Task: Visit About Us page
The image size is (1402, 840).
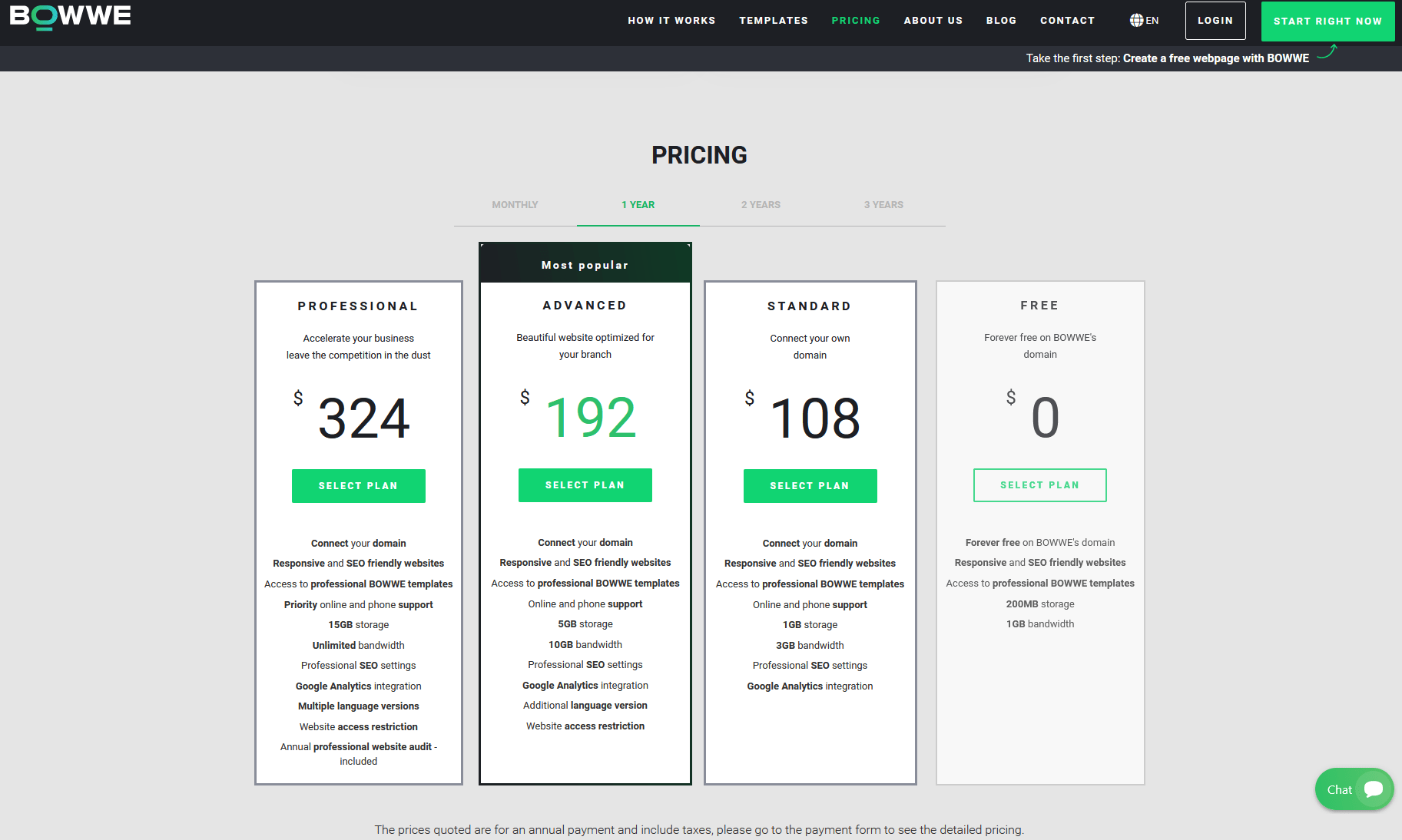Action: [933, 21]
